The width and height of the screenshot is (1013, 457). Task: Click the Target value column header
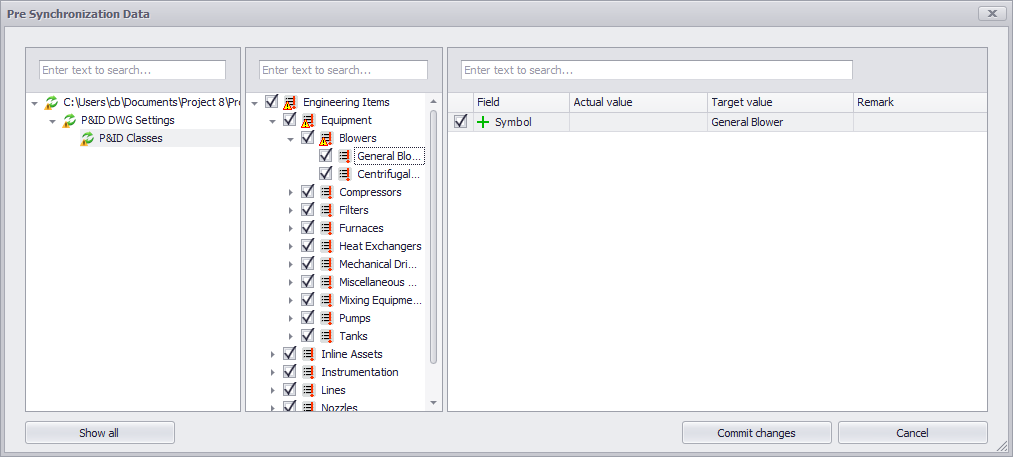tap(780, 103)
